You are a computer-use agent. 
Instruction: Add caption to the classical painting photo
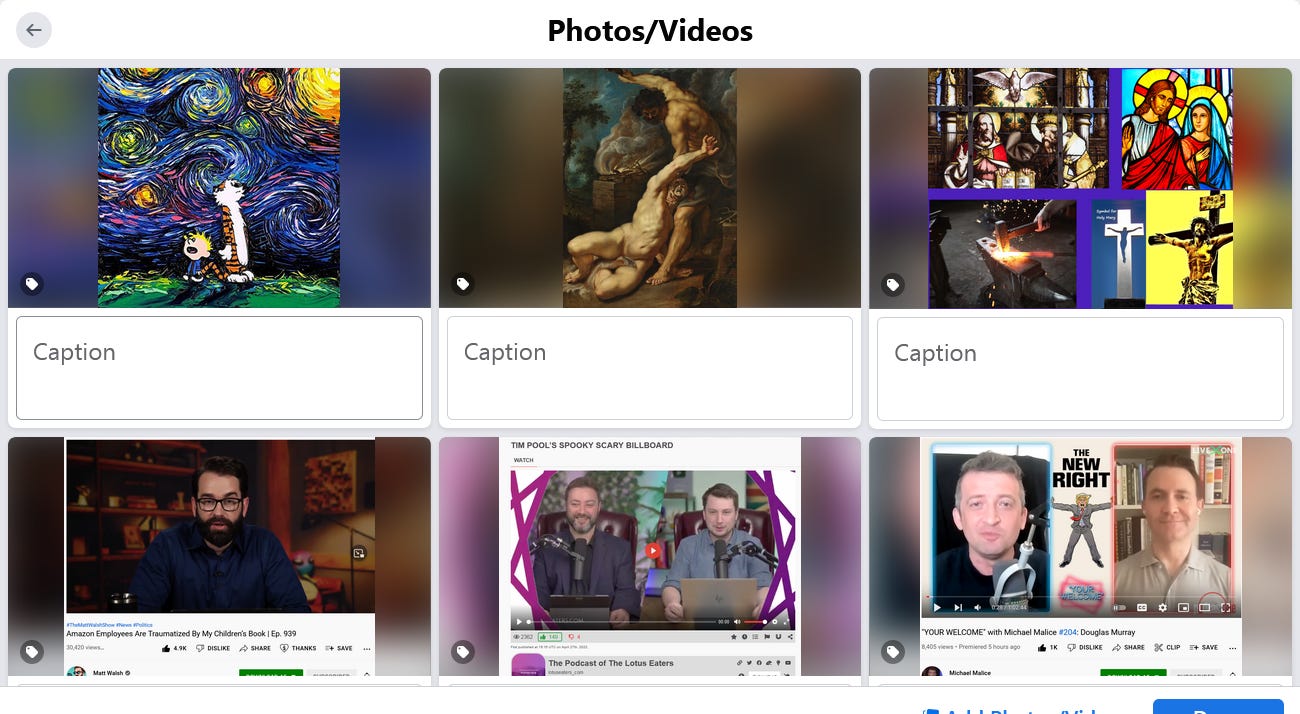pyautogui.click(x=650, y=368)
